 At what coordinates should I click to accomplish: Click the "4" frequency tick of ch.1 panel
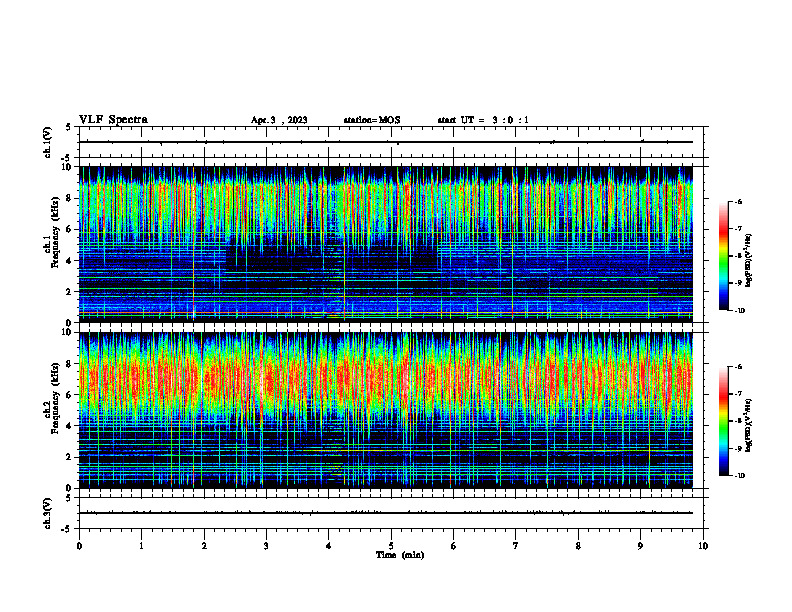tap(69, 261)
